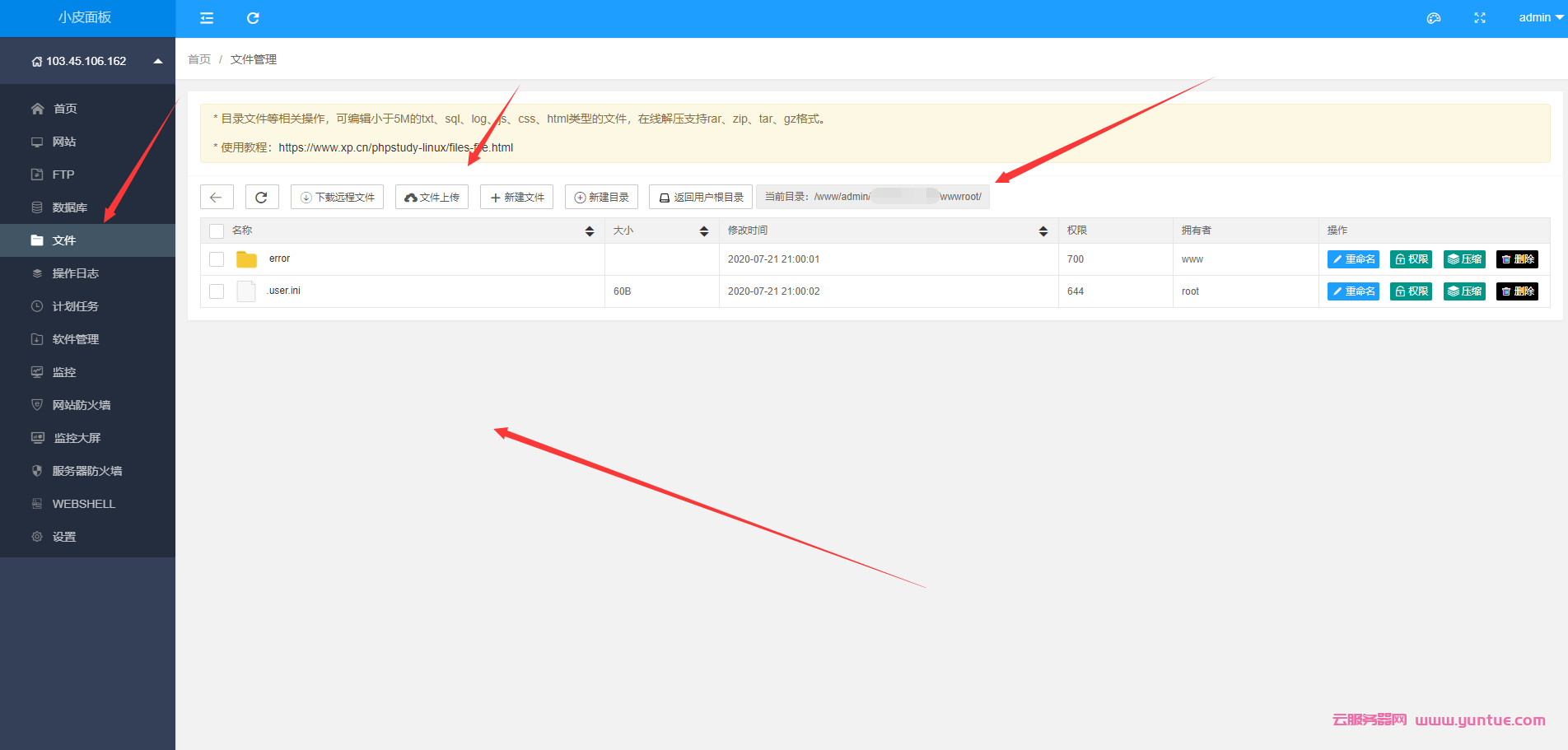Delete the error folder with 删除
Image resolution: width=1568 pixels, height=750 pixels.
[1517, 259]
